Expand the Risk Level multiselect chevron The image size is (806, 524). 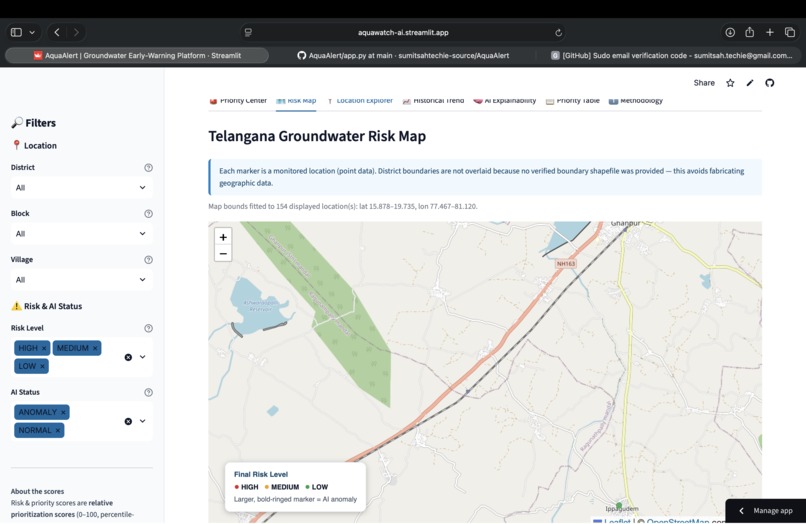click(142, 357)
